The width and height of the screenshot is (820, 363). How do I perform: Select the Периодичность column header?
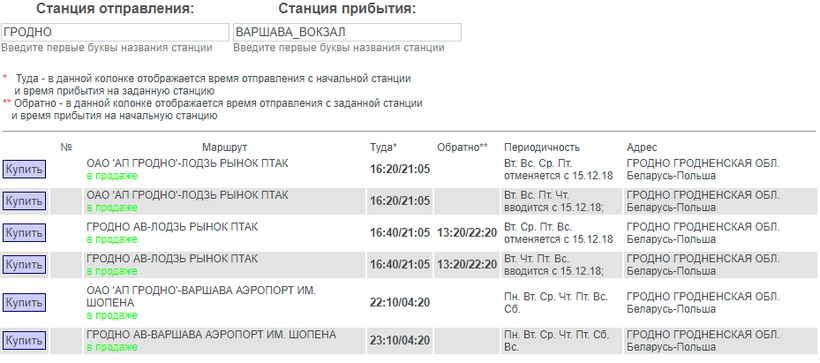point(542,148)
